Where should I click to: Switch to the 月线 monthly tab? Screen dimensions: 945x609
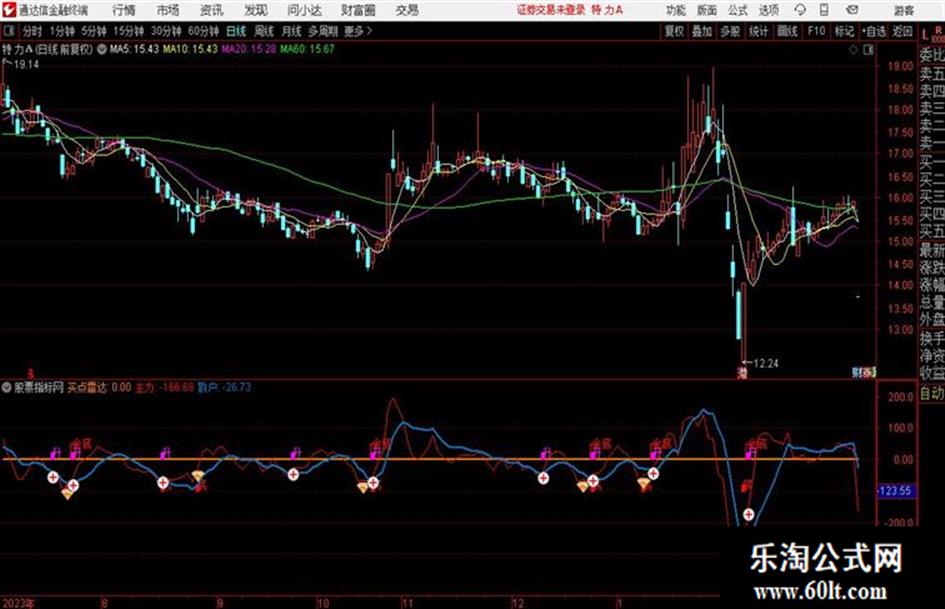tap(292, 31)
